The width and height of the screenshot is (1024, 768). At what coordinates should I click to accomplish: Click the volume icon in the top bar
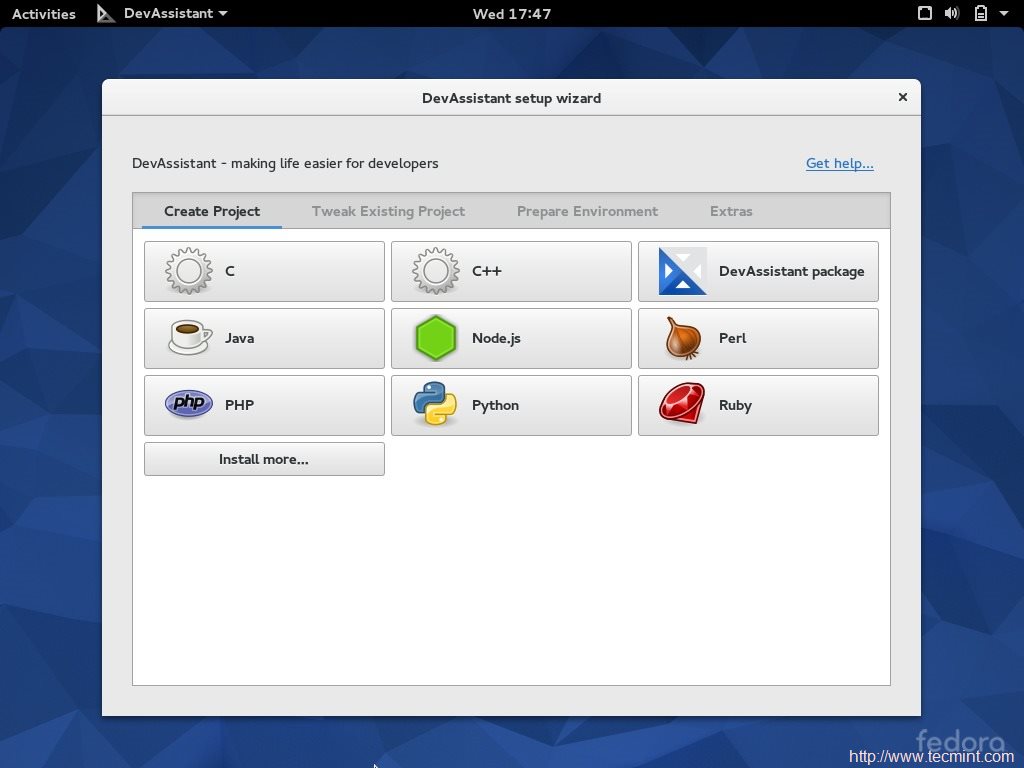[952, 13]
